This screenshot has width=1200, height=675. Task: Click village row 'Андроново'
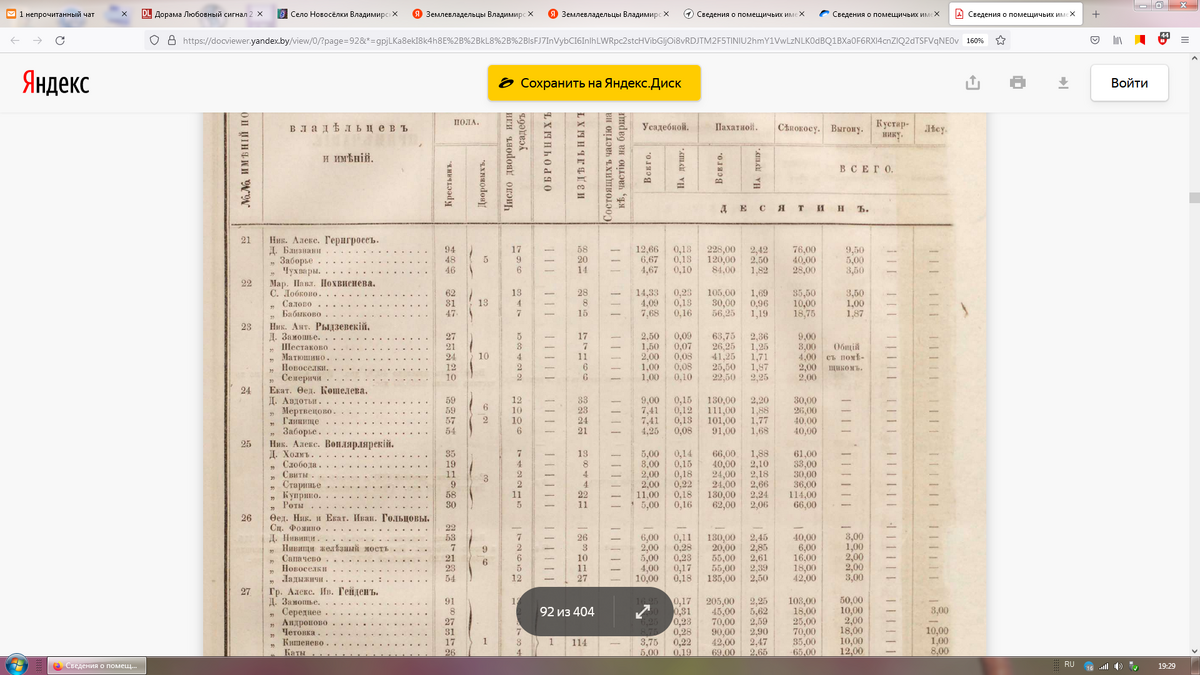[x=306, y=622]
